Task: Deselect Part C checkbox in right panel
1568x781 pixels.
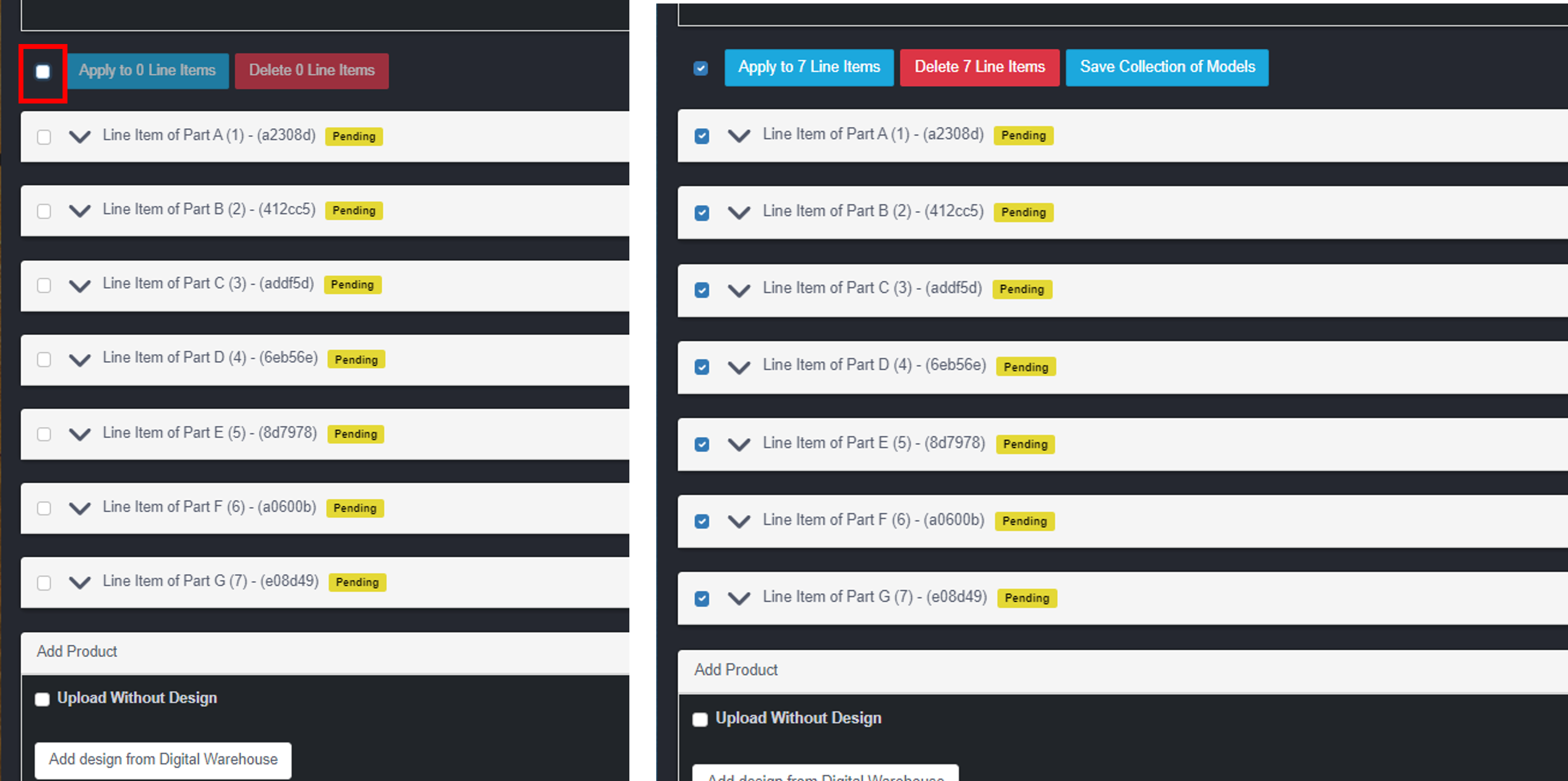Action: (x=702, y=290)
